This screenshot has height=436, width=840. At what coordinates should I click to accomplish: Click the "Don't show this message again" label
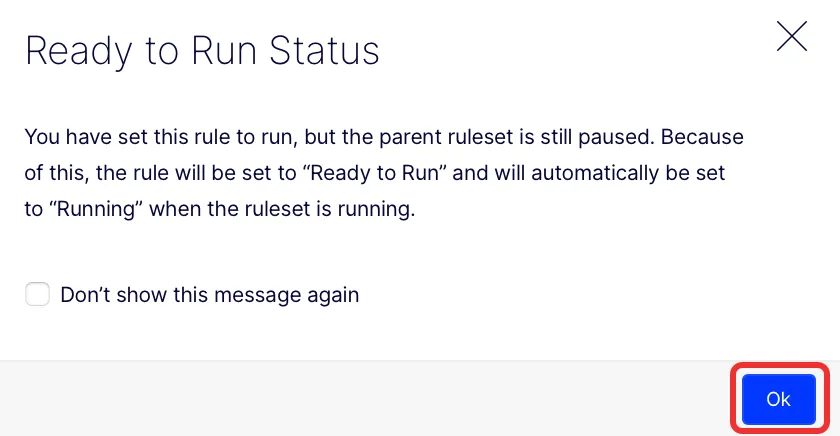click(x=209, y=295)
